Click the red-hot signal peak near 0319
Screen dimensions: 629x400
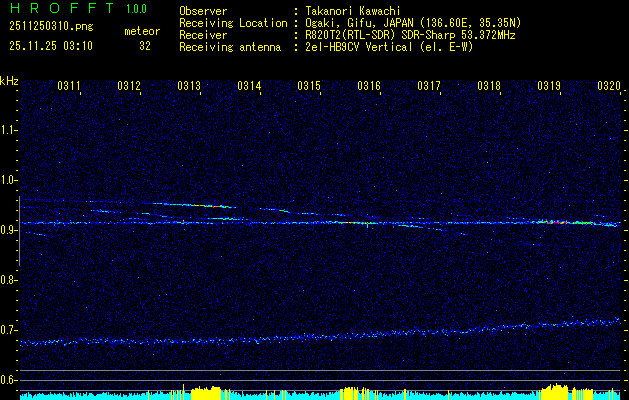pyautogui.click(x=556, y=222)
